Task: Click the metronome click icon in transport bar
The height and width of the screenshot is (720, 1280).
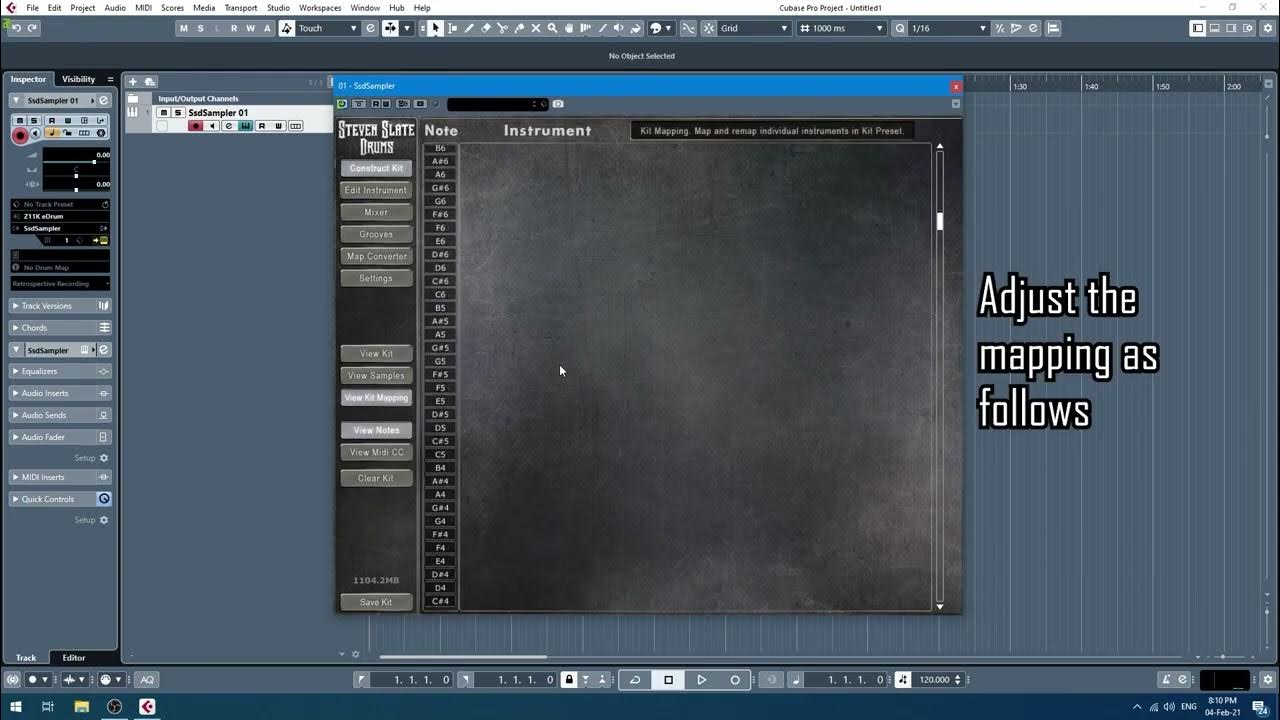Action: point(1166,680)
